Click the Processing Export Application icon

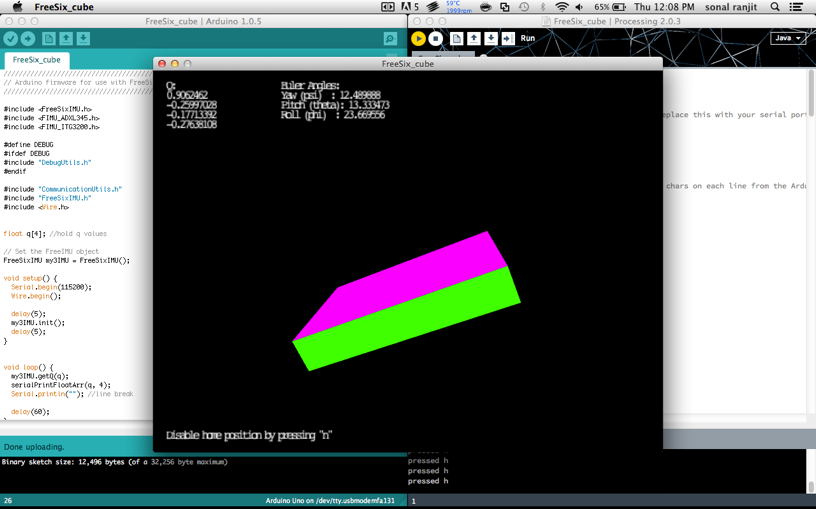508,39
